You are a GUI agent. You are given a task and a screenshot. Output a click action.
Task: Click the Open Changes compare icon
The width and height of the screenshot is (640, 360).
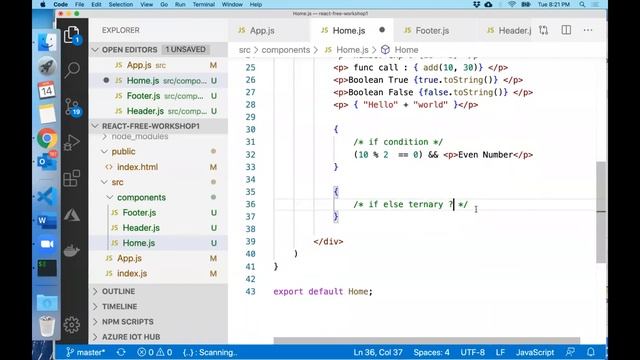[543, 30]
